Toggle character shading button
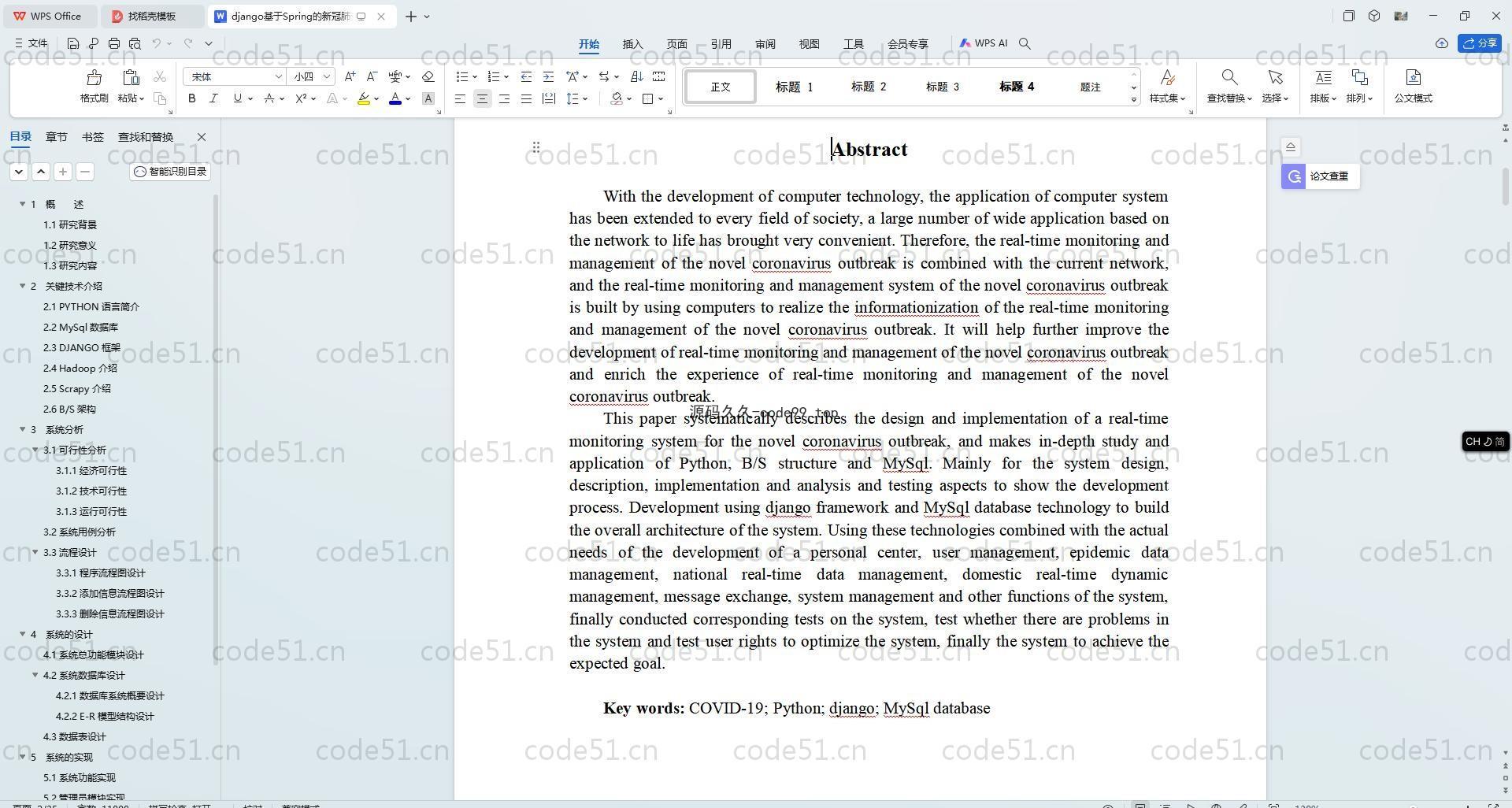Image resolution: width=1512 pixels, height=808 pixels. click(x=428, y=98)
